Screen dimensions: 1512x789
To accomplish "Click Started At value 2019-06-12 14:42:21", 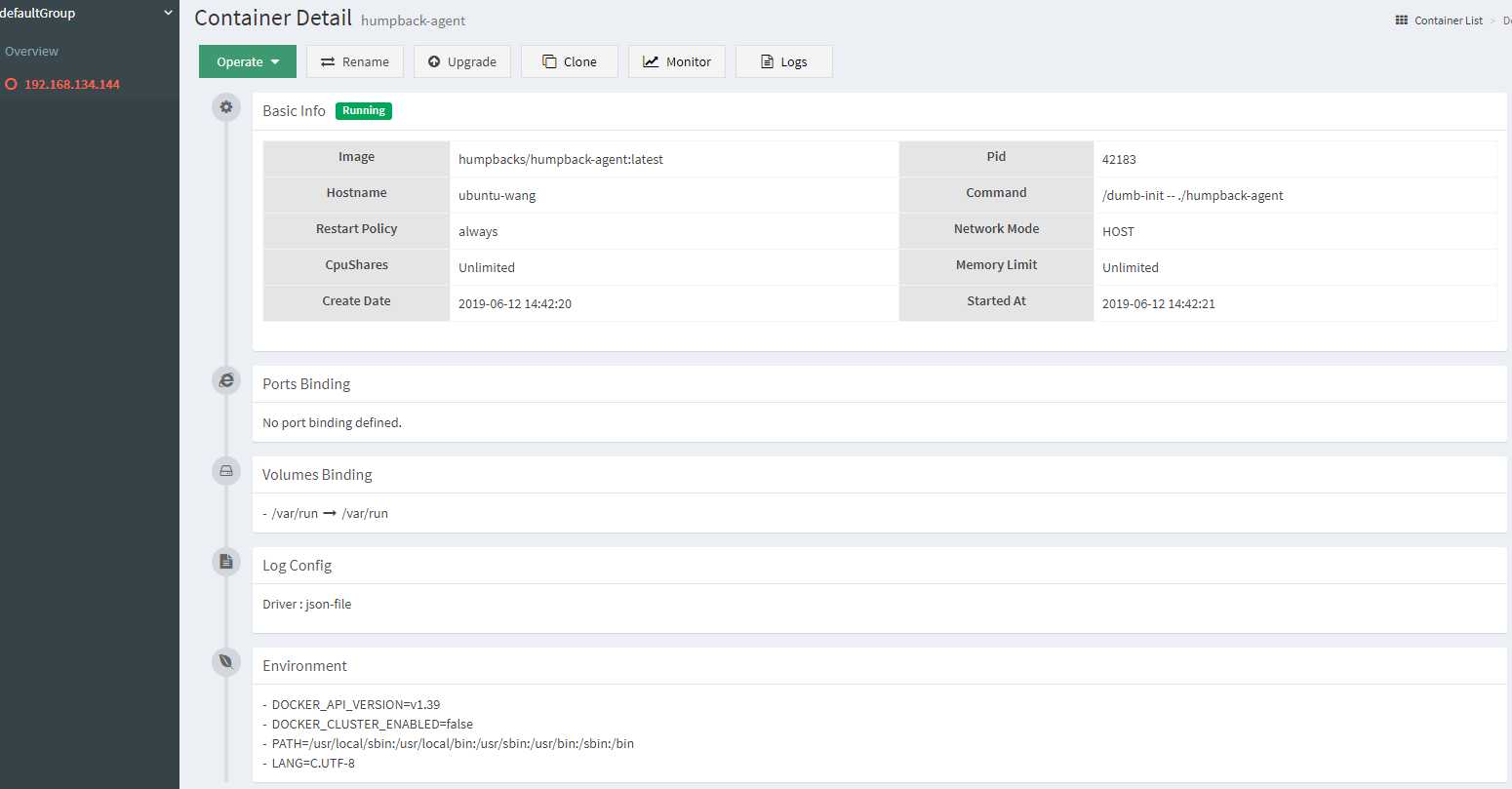I will pyautogui.click(x=1159, y=303).
